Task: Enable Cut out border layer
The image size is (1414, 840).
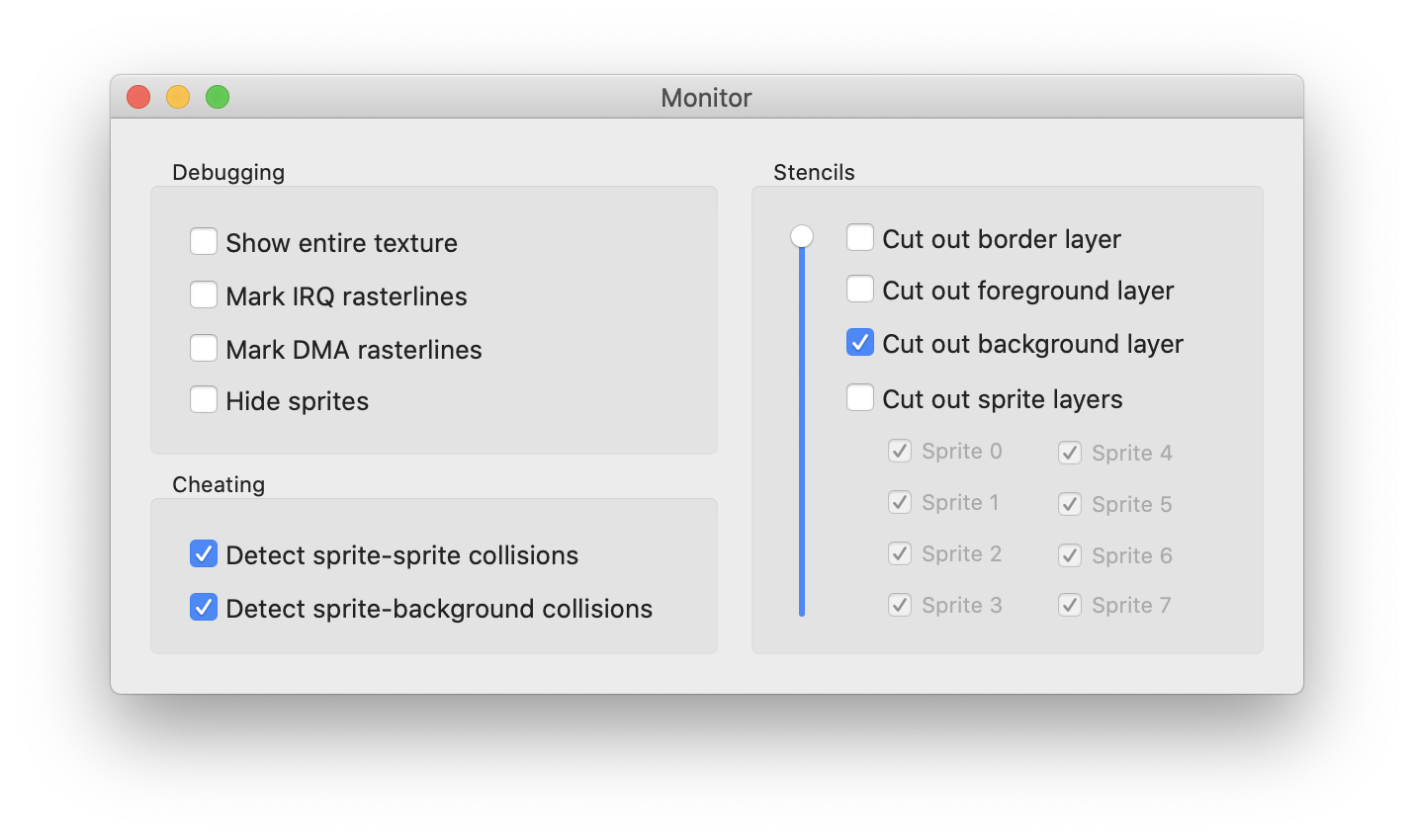Action: tap(860, 237)
